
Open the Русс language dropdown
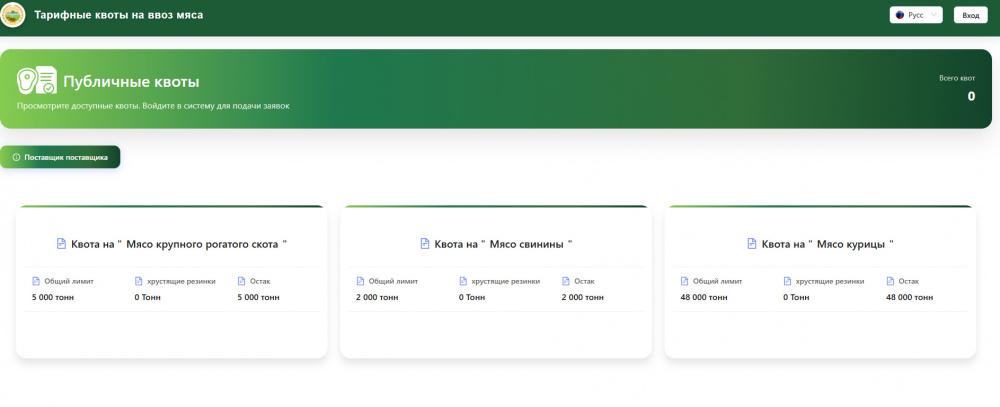click(x=916, y=15)
